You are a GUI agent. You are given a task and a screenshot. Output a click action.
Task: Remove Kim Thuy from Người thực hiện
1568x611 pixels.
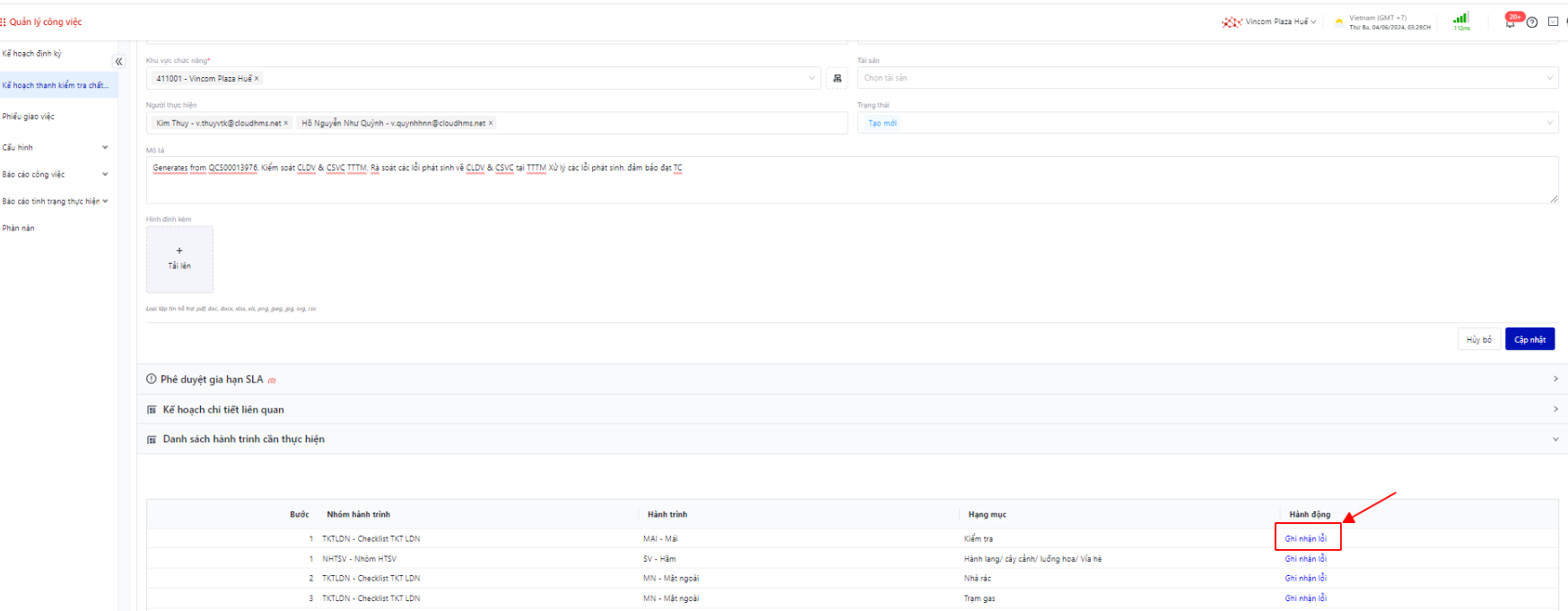[286, 124]
